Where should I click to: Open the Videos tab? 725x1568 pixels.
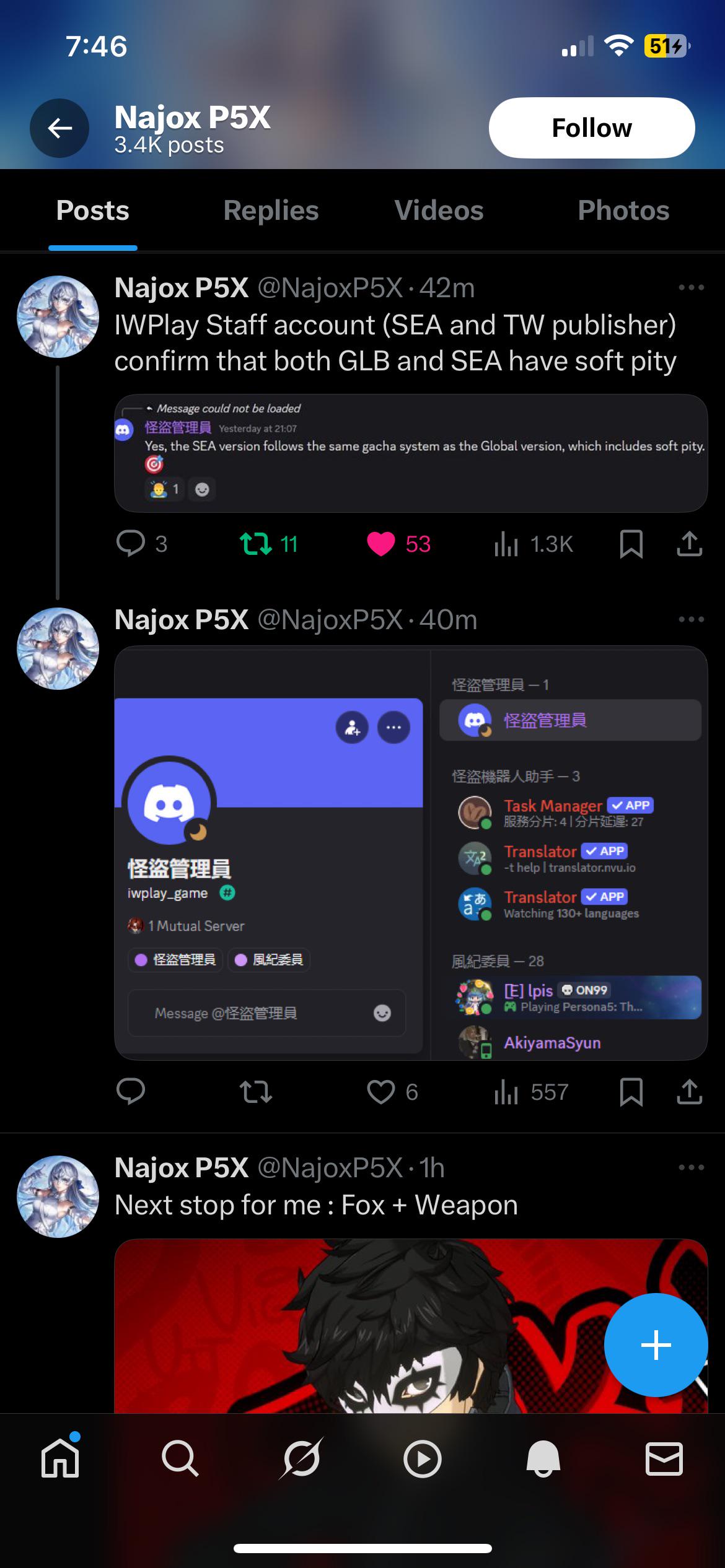click(x=439, y=211)
